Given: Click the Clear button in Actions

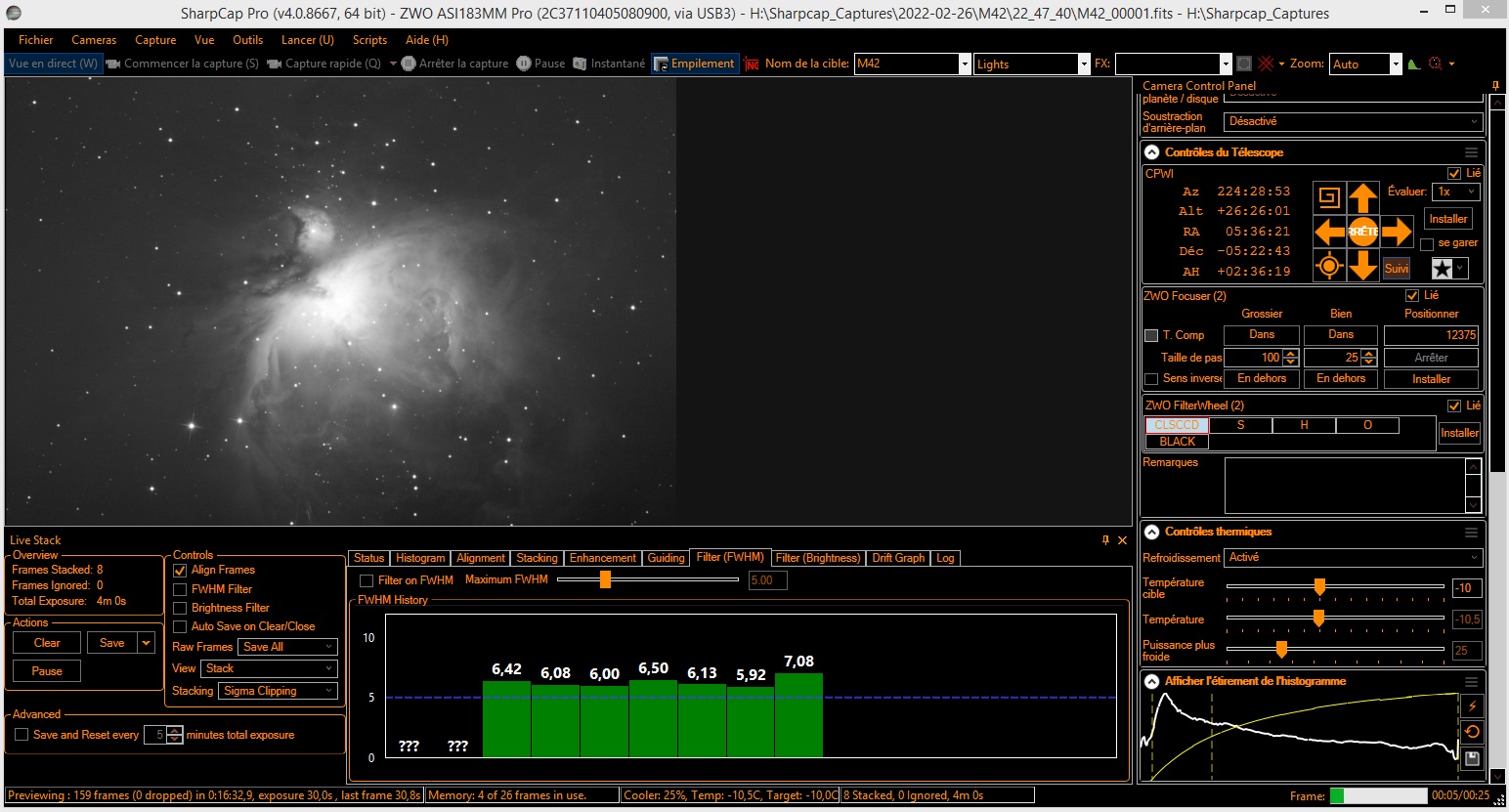Looking at the screenshot, I should [47, 643].
